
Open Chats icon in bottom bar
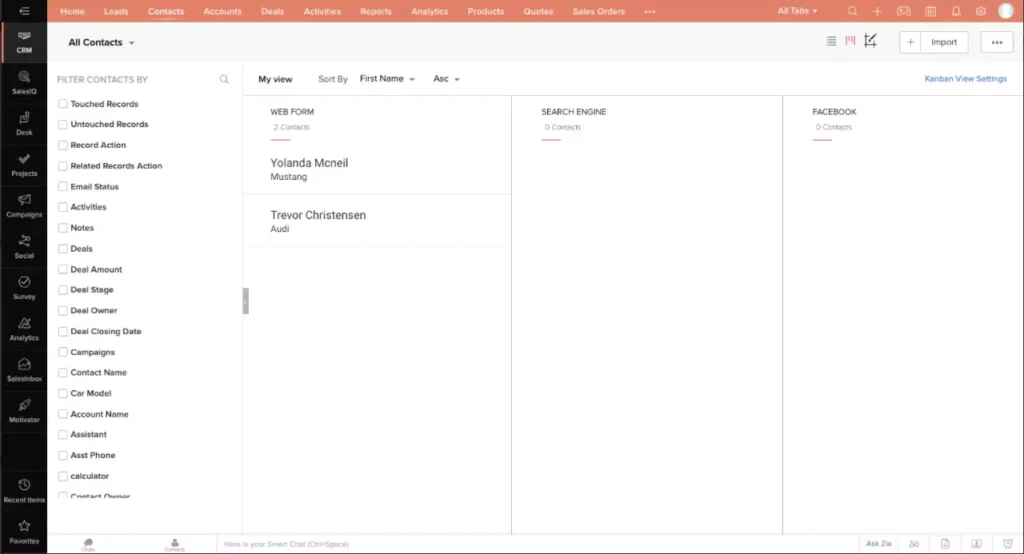[x=88, y=544]
